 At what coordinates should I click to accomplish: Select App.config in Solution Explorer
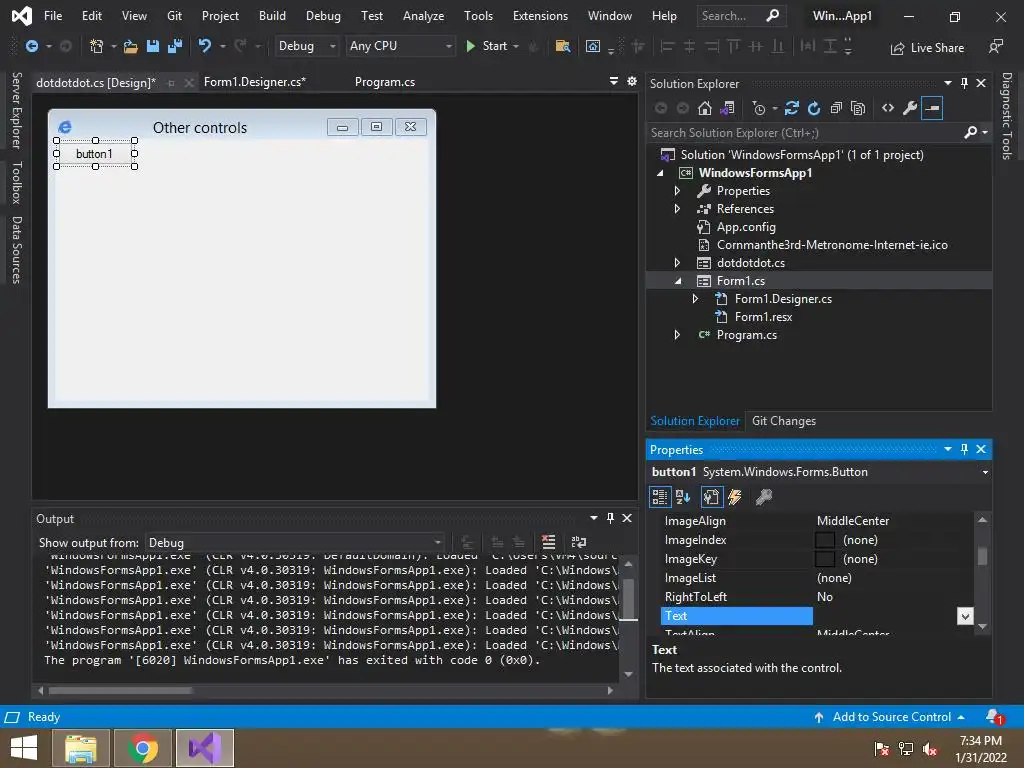pyautogui.click(x=746, y=227)
